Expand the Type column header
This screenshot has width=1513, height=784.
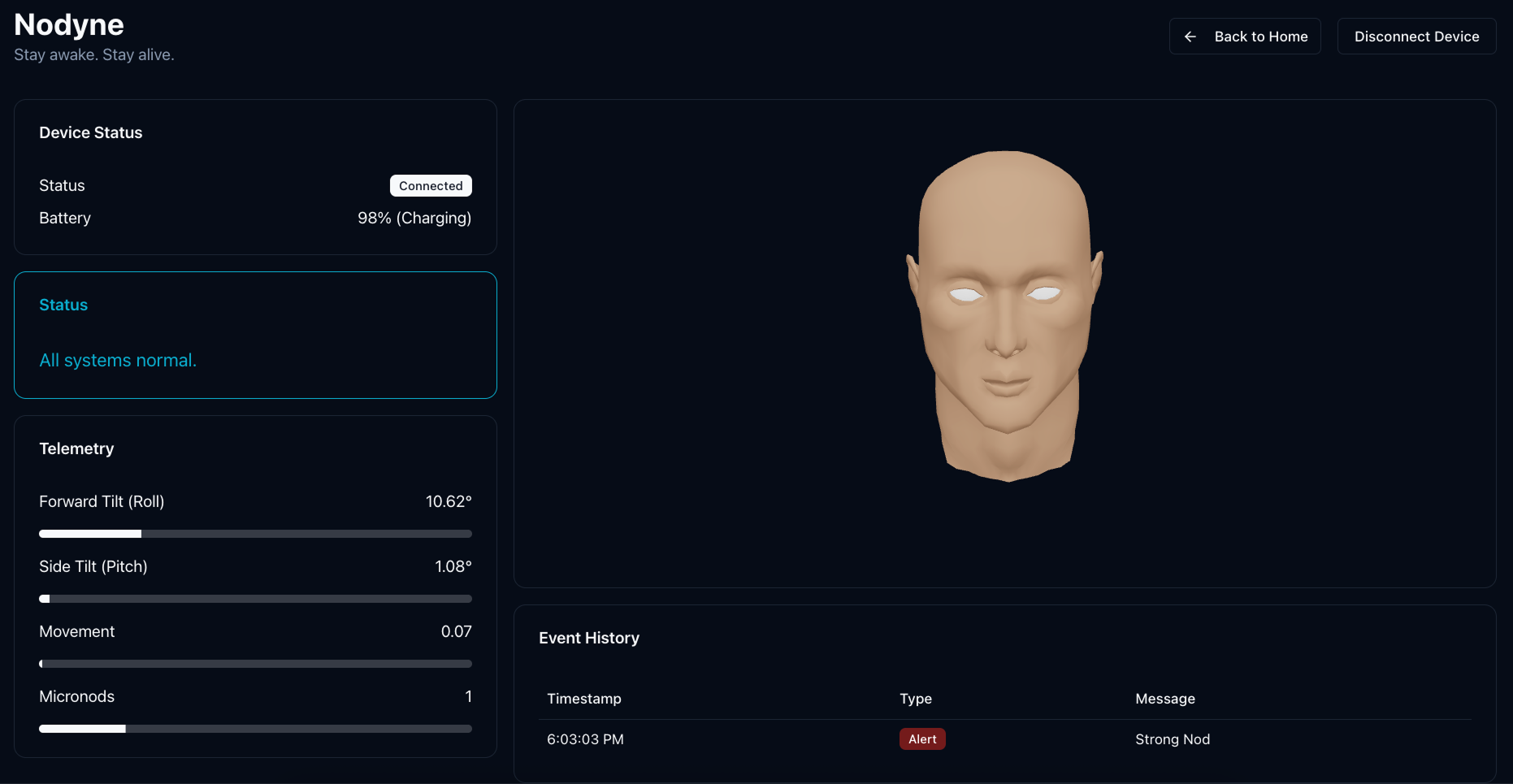pyautogui.click(x=916, y=699)
